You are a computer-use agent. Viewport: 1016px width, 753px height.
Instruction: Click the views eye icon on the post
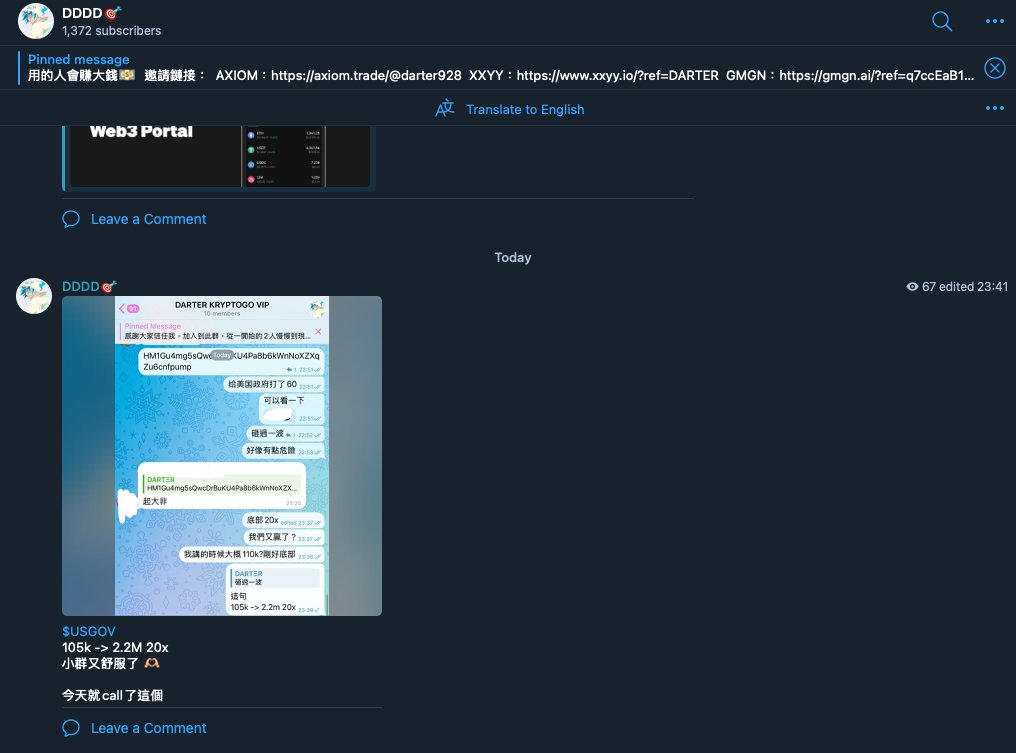912,286
